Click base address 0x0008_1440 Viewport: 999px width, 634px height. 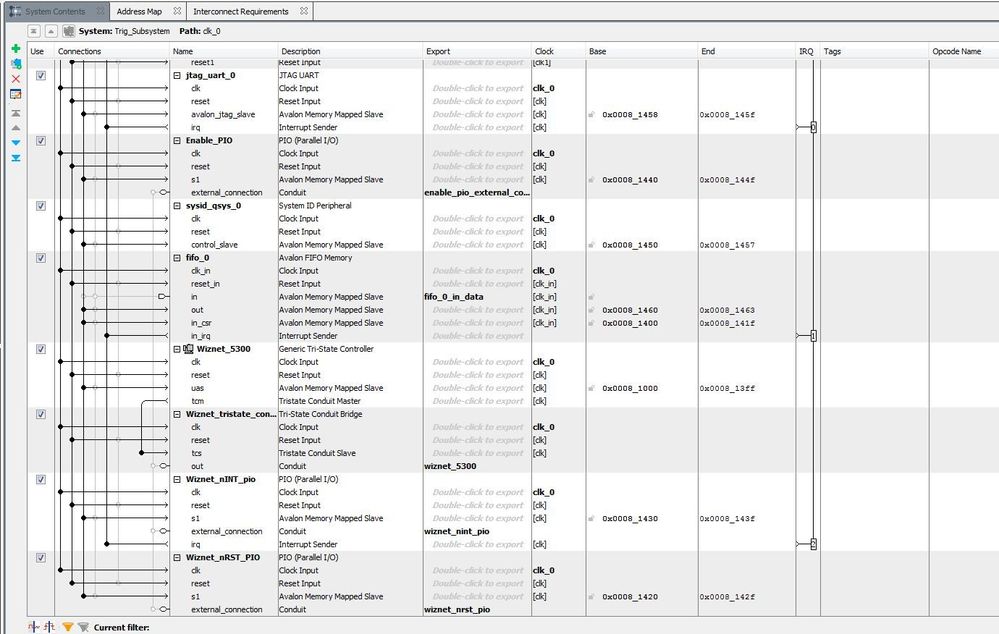click(x=630, y=180)
